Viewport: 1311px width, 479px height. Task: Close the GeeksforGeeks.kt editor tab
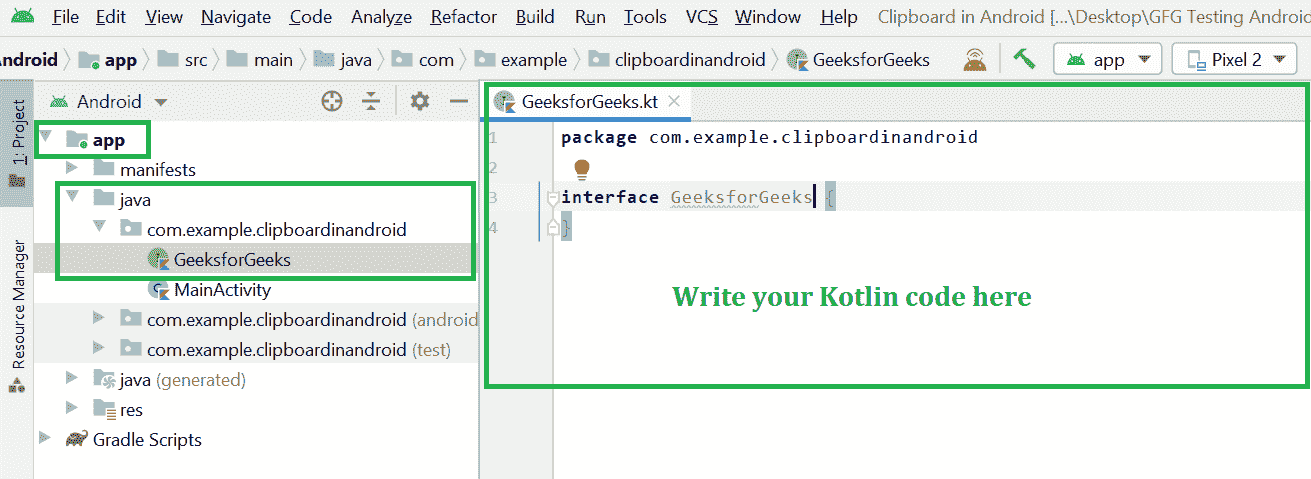[674, 101]
